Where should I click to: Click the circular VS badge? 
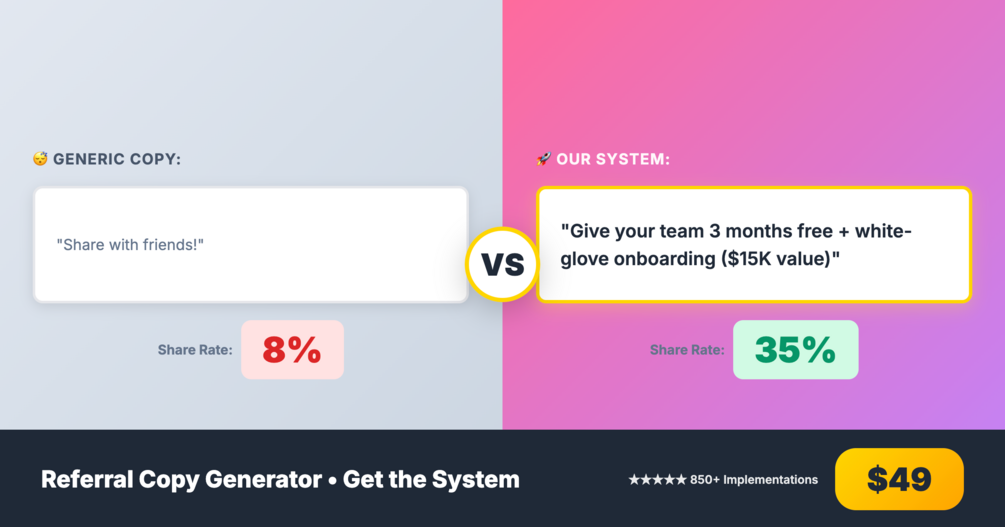[502, 264]
